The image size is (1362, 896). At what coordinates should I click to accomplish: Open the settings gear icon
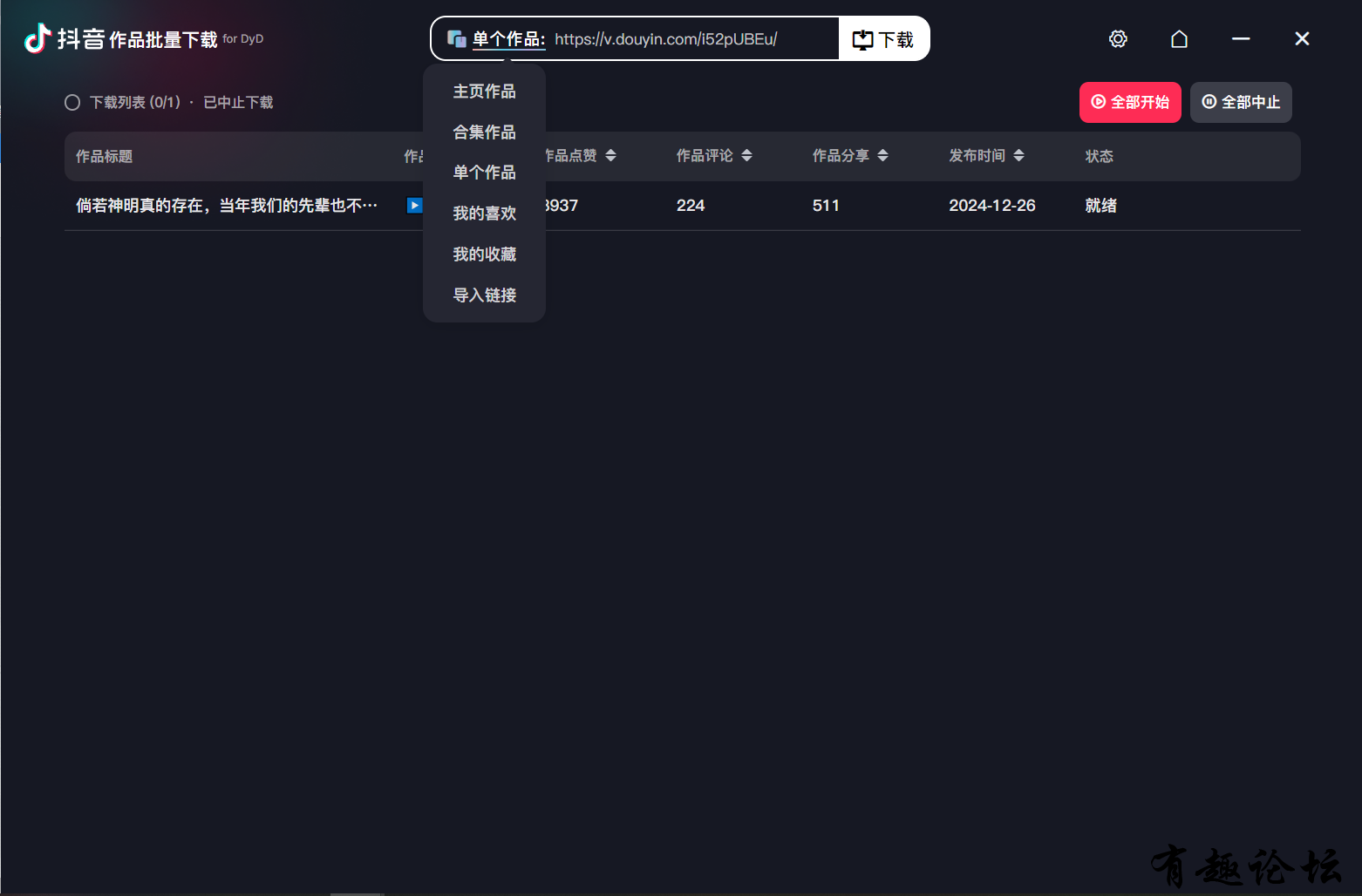click(x=1118, y=38)
